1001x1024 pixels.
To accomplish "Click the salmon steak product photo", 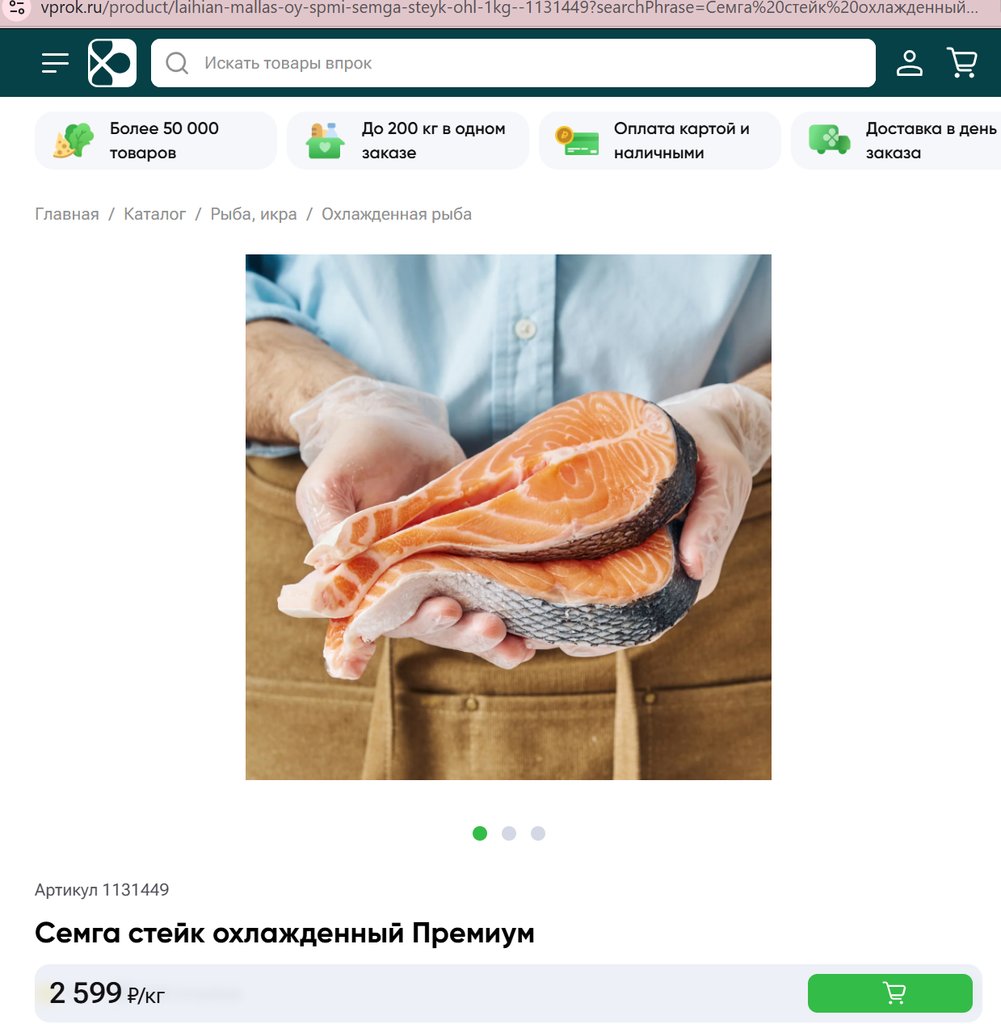I will (x=508, y=517).
